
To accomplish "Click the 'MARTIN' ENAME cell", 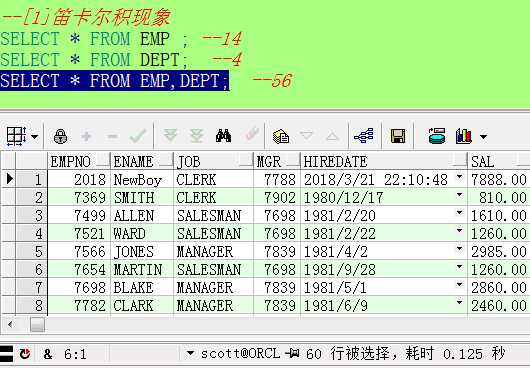I will [142, 269].
